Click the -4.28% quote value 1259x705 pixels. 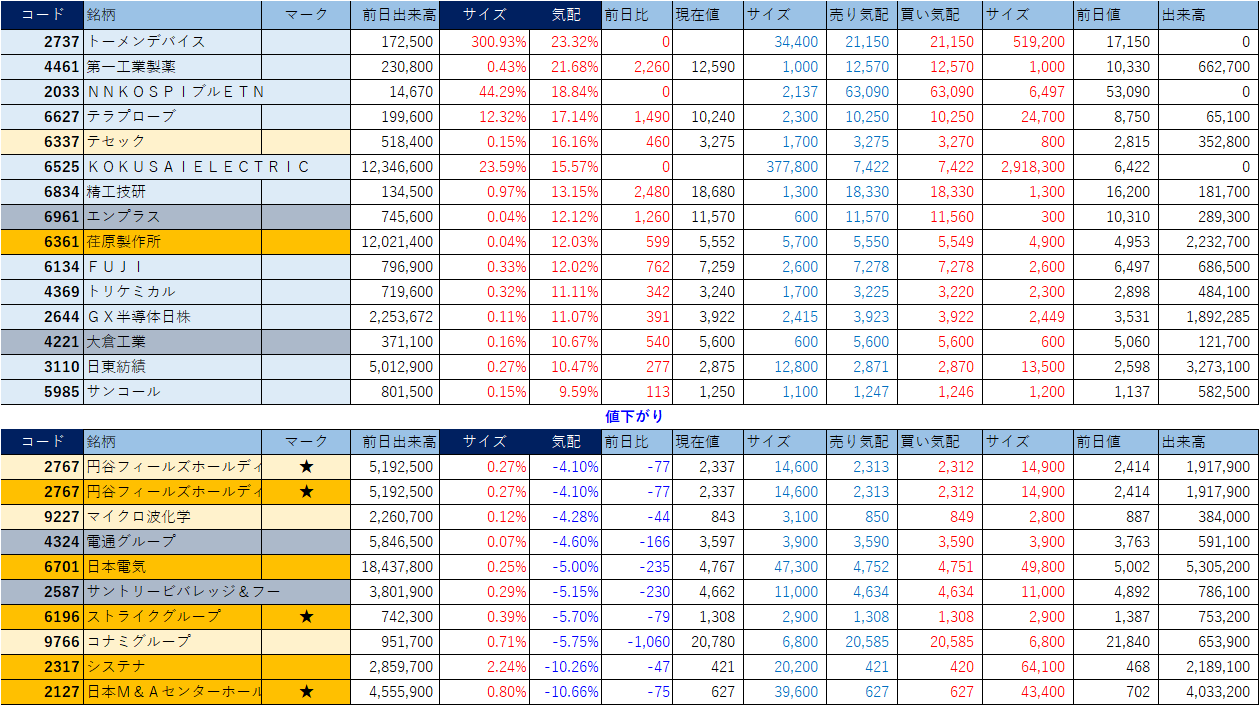tap(574, 516)
